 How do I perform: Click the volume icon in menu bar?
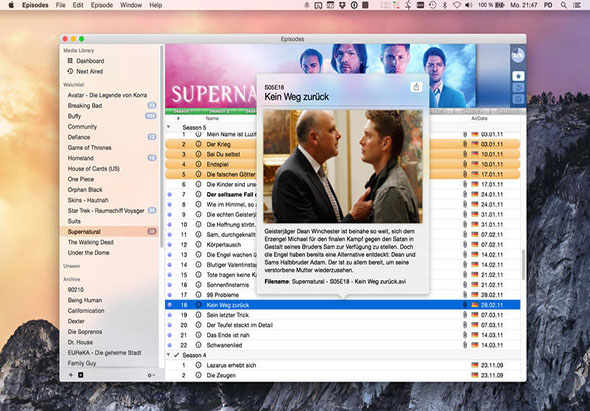(x=468, y=5)
